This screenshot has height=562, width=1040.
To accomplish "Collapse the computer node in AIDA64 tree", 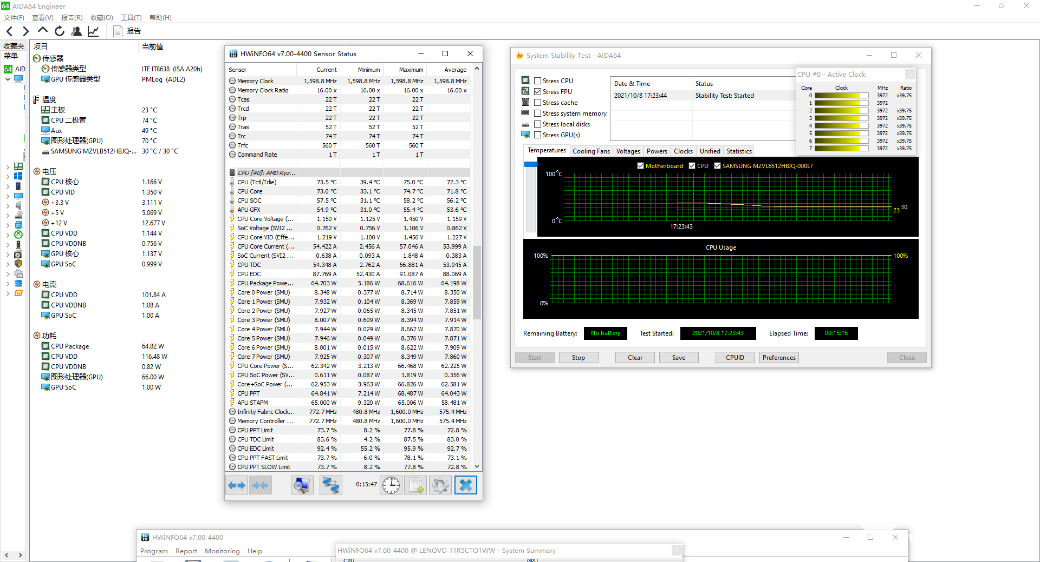I will click(x=8, y=79).
